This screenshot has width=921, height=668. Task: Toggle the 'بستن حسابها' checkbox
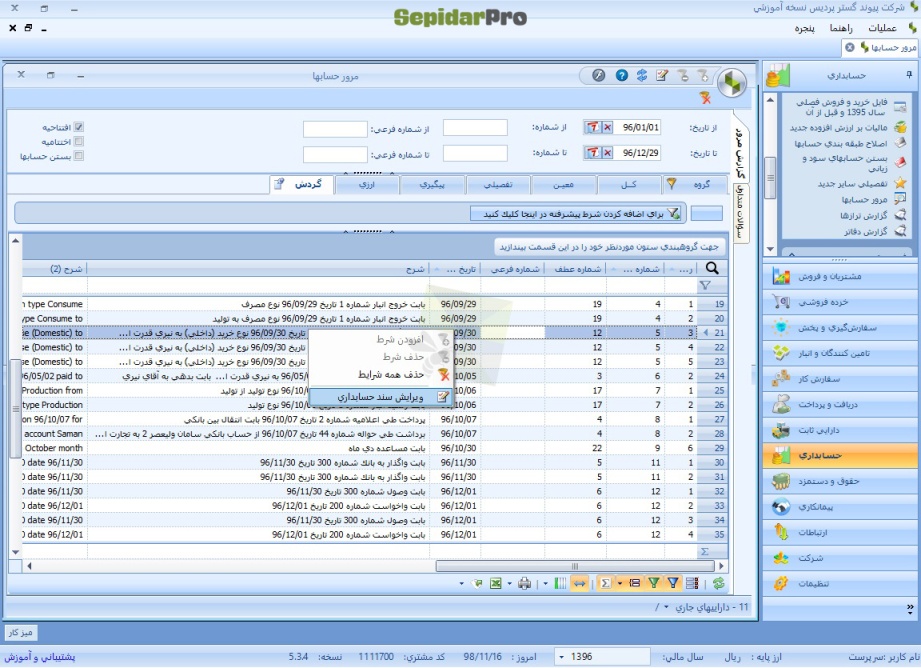(x=79, y=156)
